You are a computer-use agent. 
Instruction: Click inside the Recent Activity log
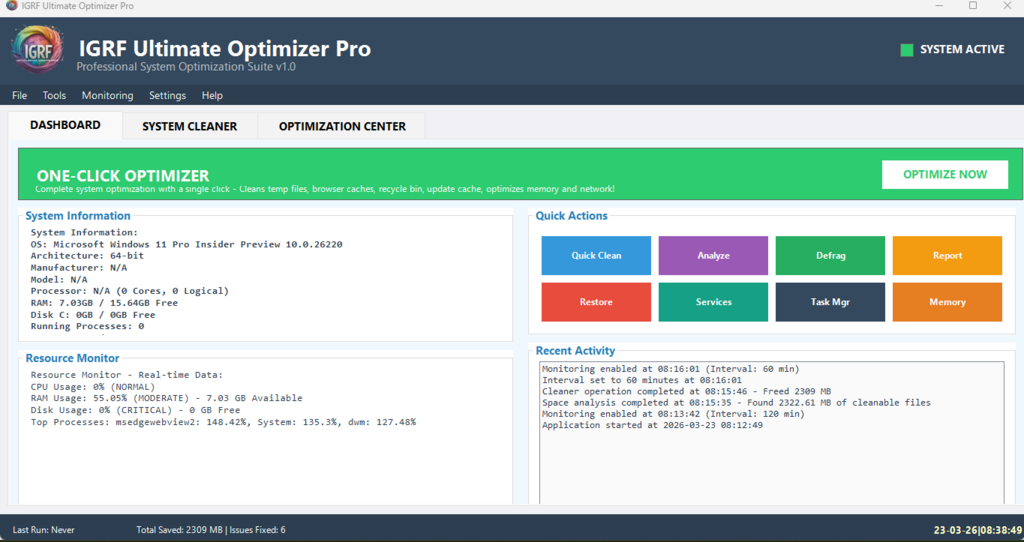click(x=770, y=460)
